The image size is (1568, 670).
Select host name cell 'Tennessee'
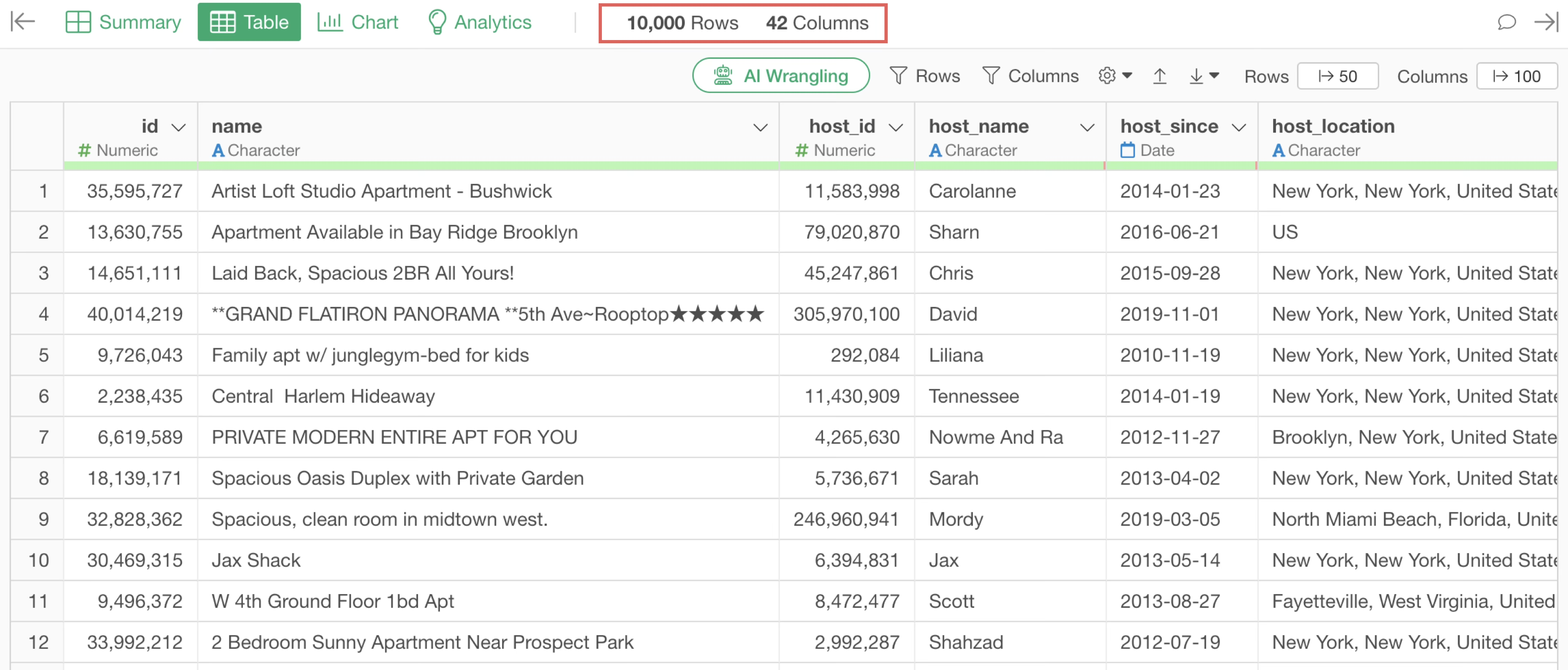pos(1010,396)
